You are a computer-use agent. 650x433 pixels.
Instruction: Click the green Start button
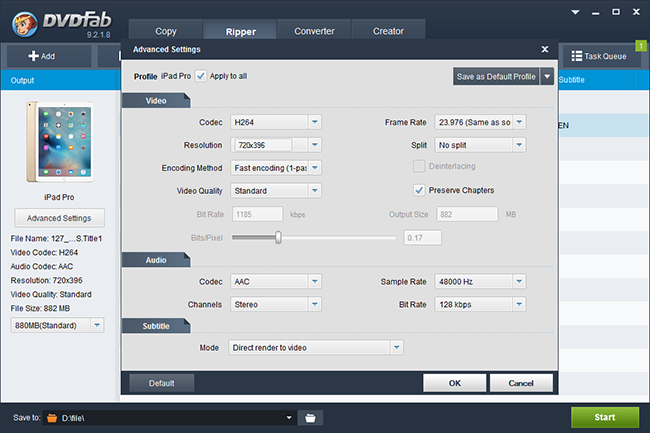point(605,417)
